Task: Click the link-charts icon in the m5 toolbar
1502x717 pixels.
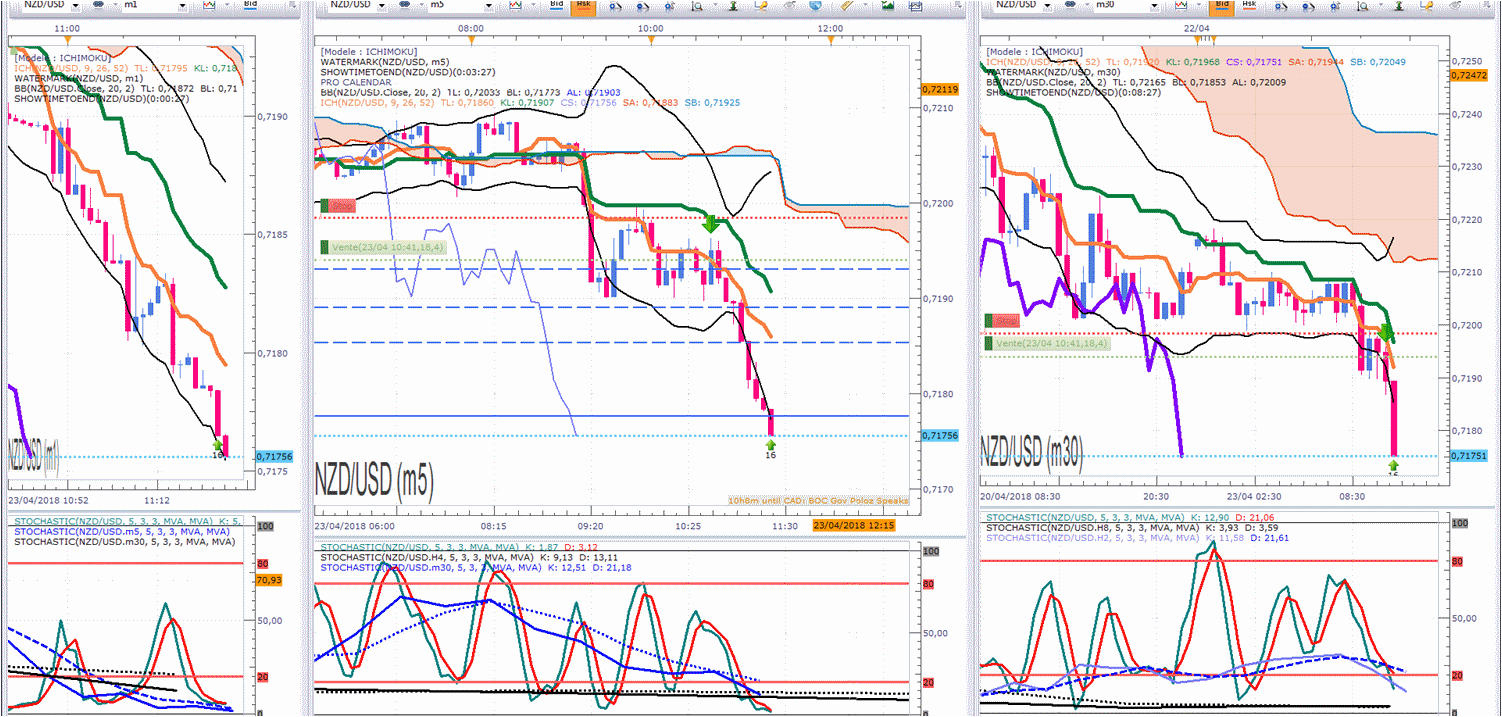Action: (x=404, y=5)
